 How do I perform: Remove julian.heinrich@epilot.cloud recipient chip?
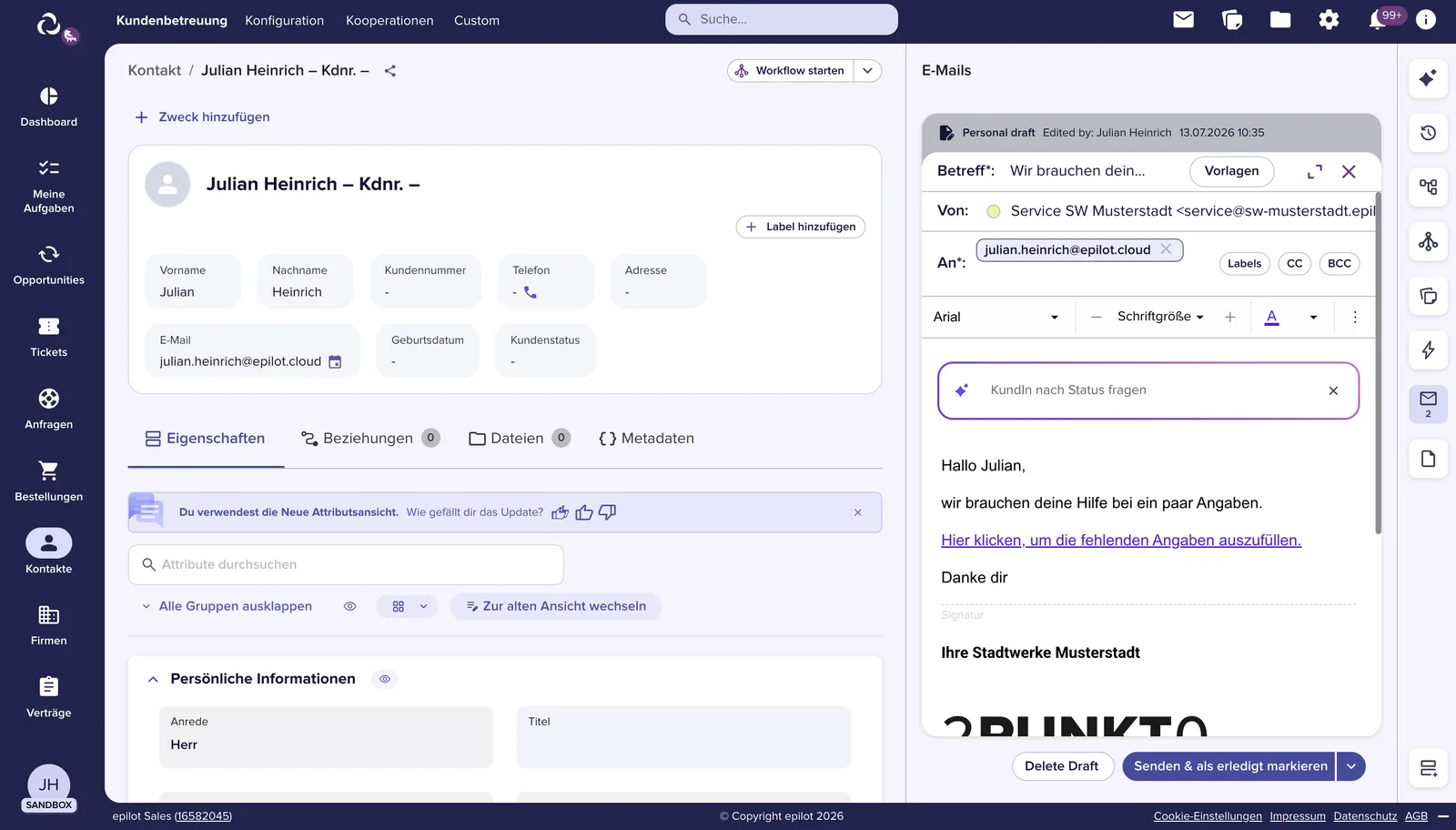(1166, 249)
